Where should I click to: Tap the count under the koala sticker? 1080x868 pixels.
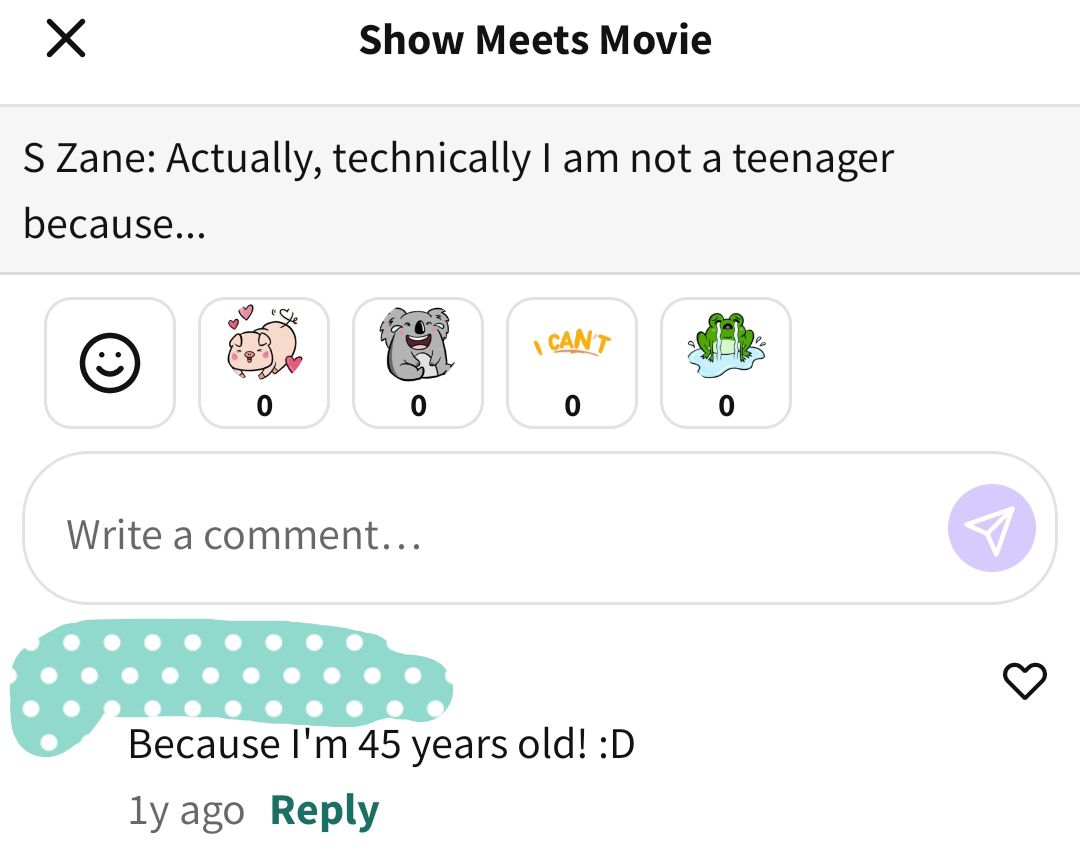(x=418, y=406)
